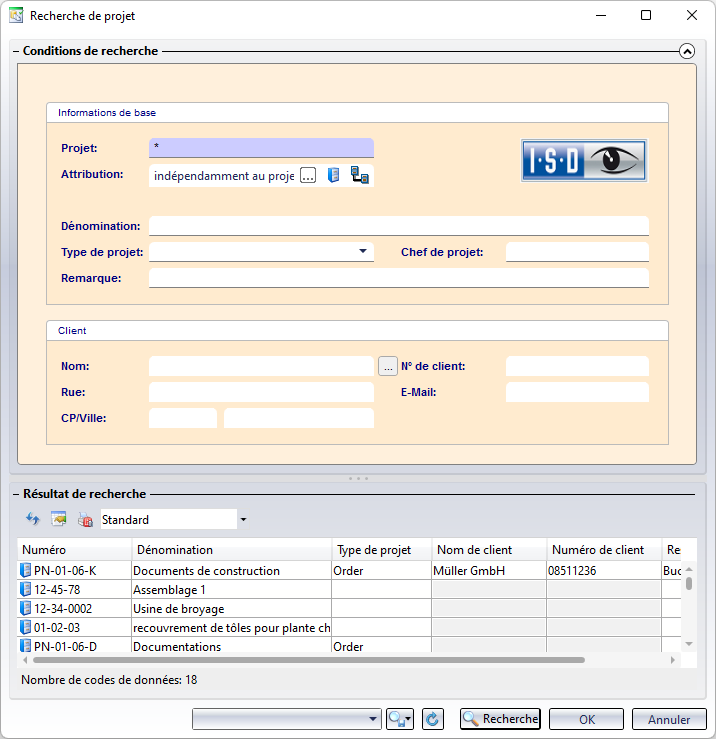Screen dimensions: 716x739
Task: Click the blue project book icon beside Attribution
Action: [334, 175]
